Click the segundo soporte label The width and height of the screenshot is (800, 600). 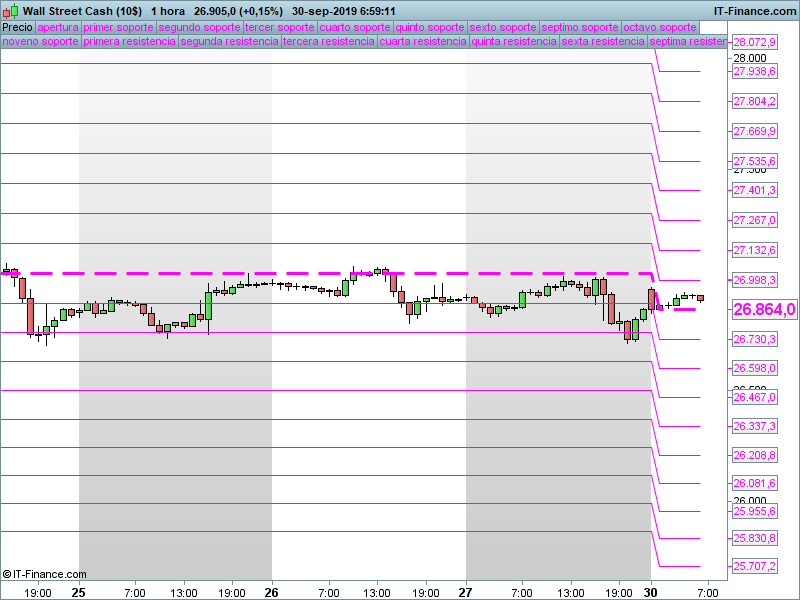[x=199, y=28]
